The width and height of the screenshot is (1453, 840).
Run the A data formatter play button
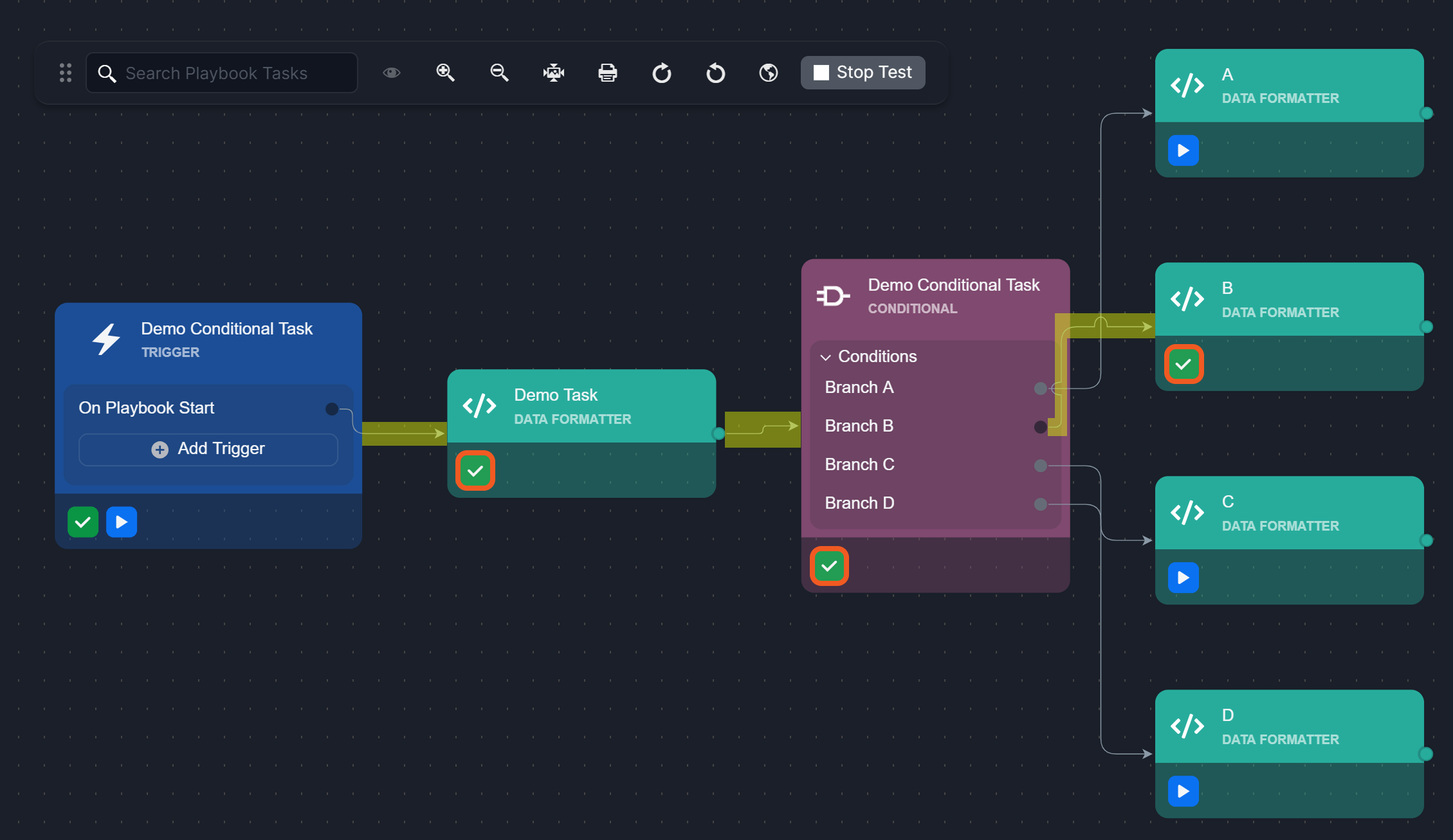tap(1183, 151)
